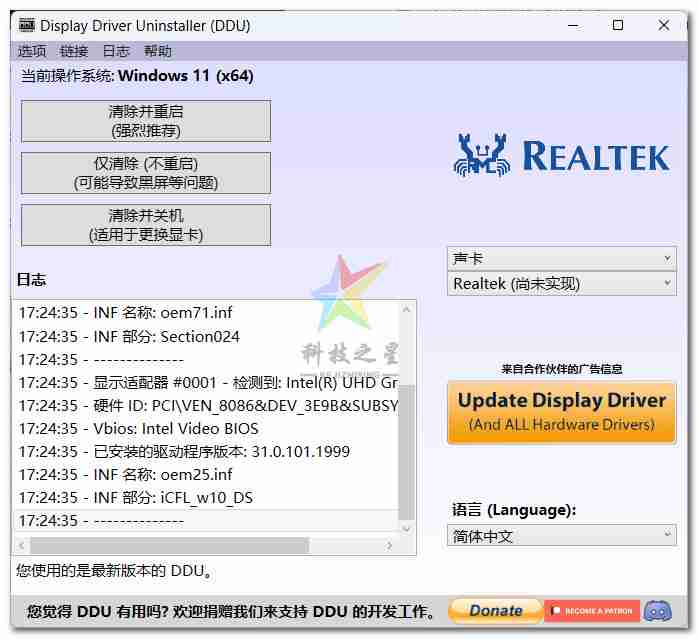The image size is (699, 639).
Task: Click the 清除并重启 (强烈推荐) button
Action: 146,121
